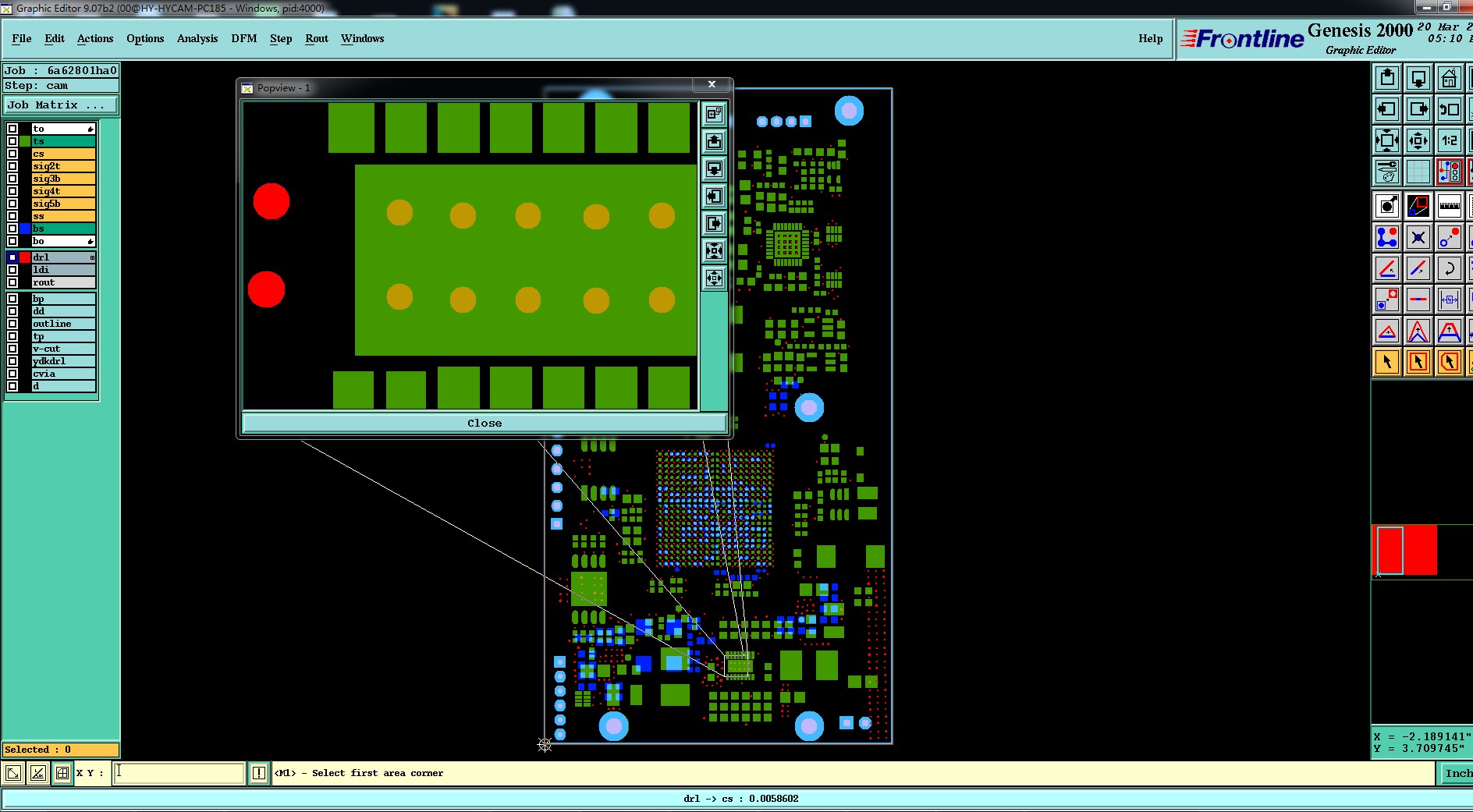Click the Job Matrix button
1473x812 pixels.
pos(62,105)
